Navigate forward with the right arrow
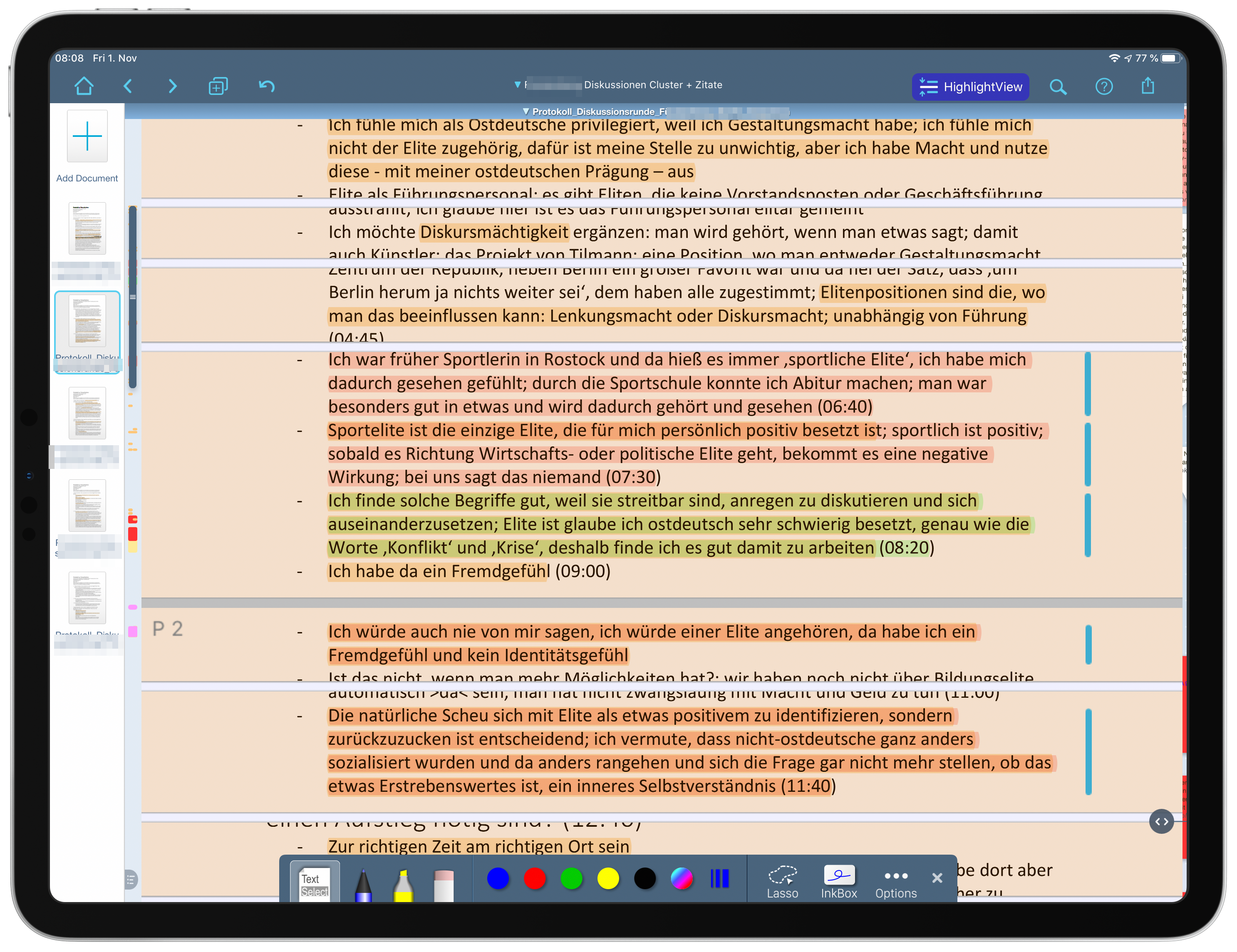Viewport: 1237px width, 952px height. 172,86
